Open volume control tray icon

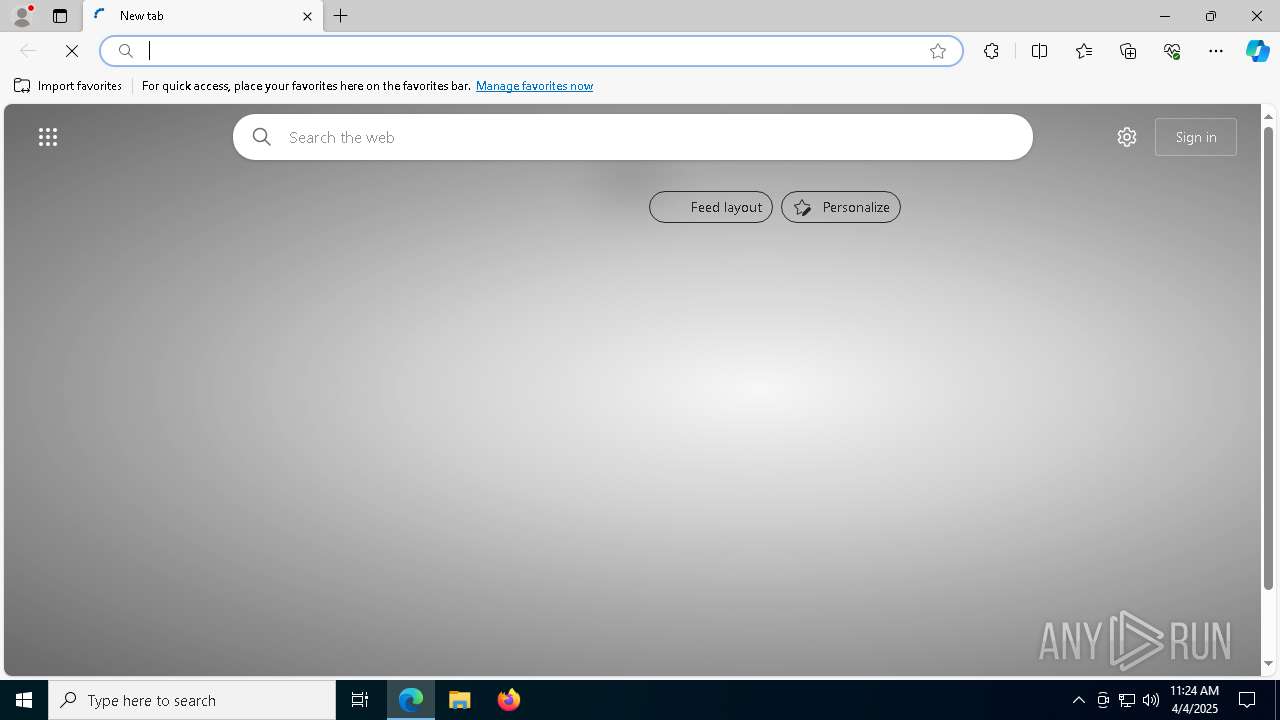point(1151,700)
